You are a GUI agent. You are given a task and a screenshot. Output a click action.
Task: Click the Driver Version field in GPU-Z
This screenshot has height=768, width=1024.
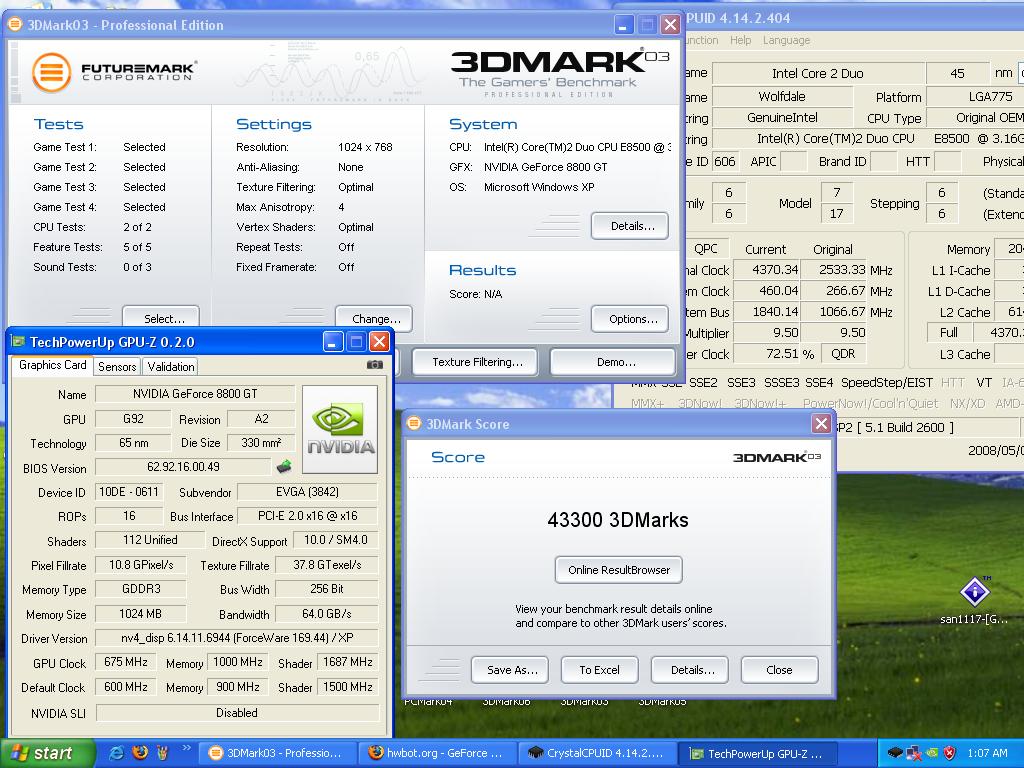[237, 638]
